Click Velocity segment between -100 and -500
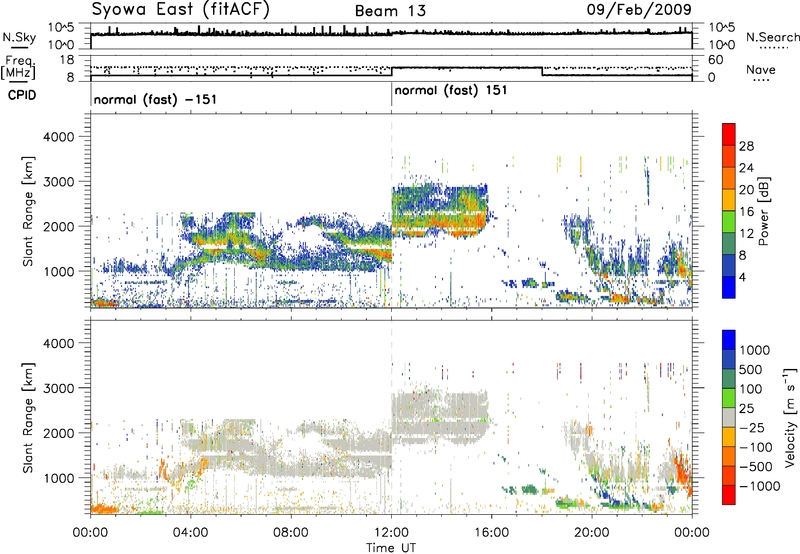The height and width of the screenshot is (554, 800). pyautogui.click(x=729, y=456)
